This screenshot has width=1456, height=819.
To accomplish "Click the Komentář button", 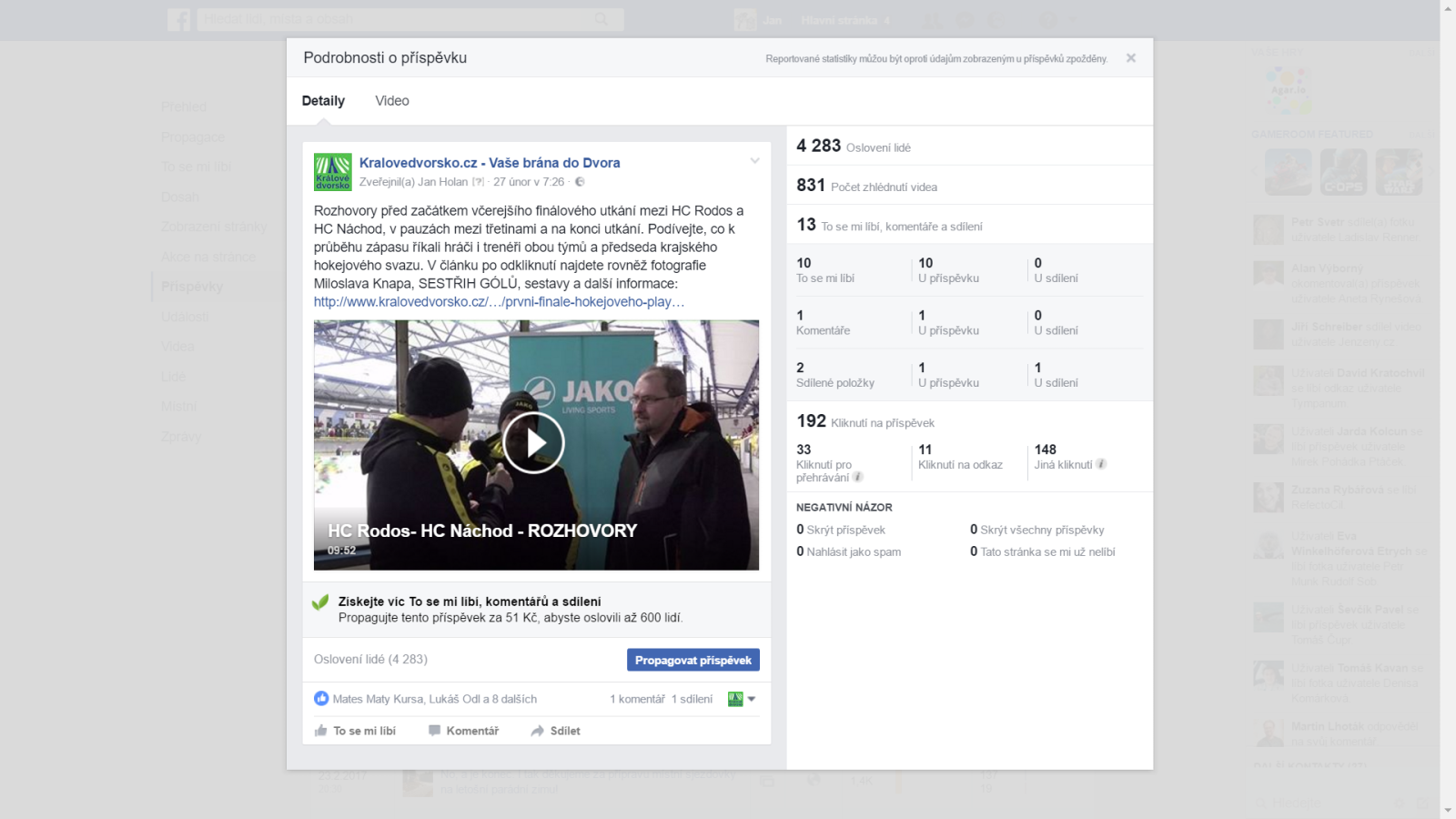I will point(463,731).
